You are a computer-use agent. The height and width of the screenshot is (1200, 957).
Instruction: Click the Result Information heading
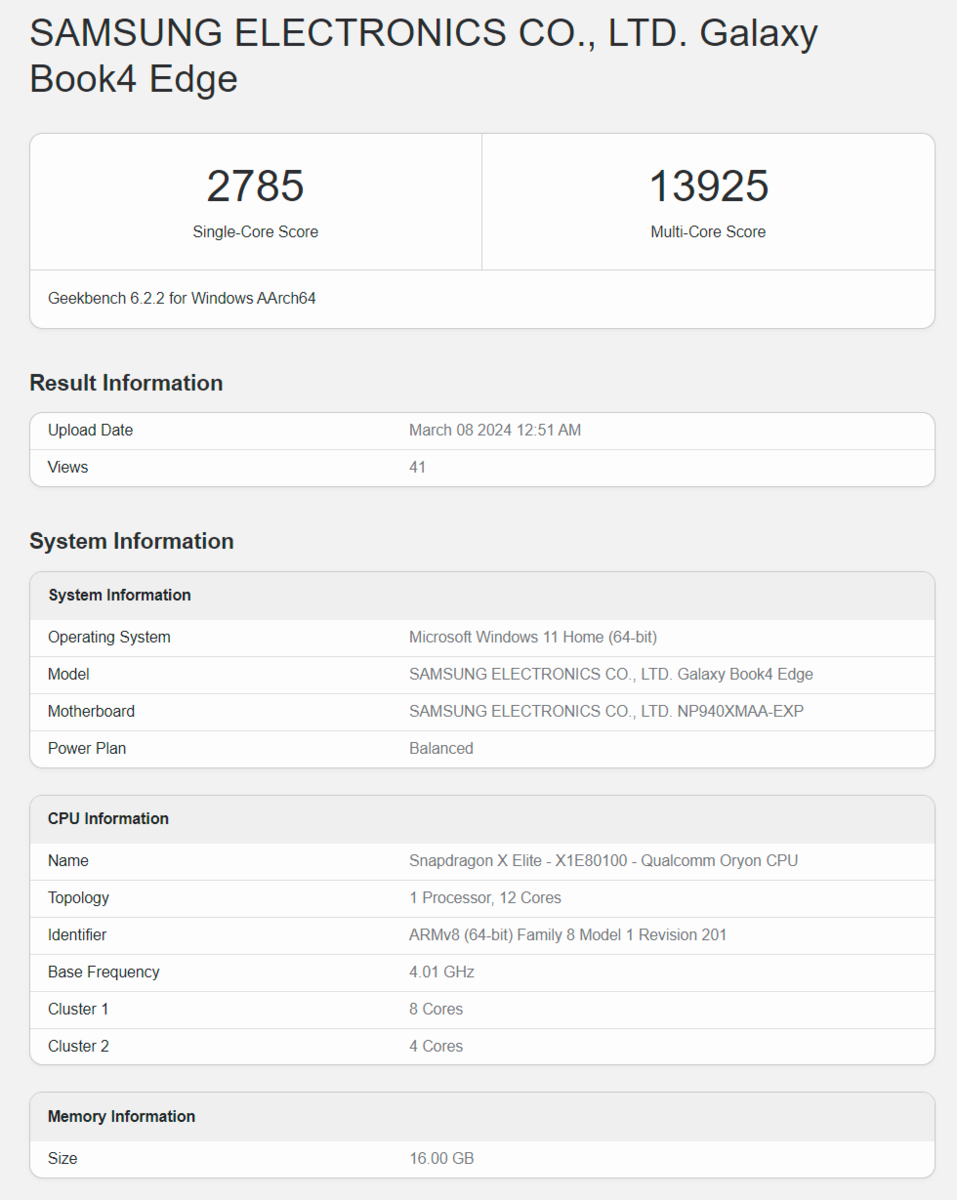click(126, 383)
